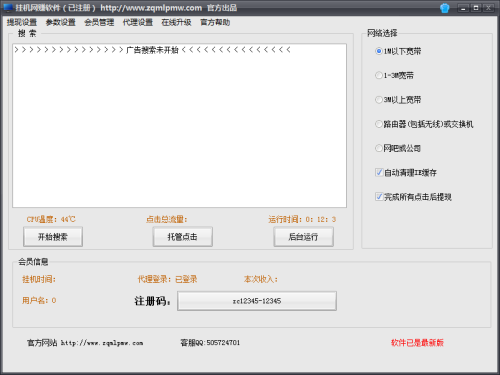
Task: Open the 参数设置 menu
Action: (x=61, y=22)
